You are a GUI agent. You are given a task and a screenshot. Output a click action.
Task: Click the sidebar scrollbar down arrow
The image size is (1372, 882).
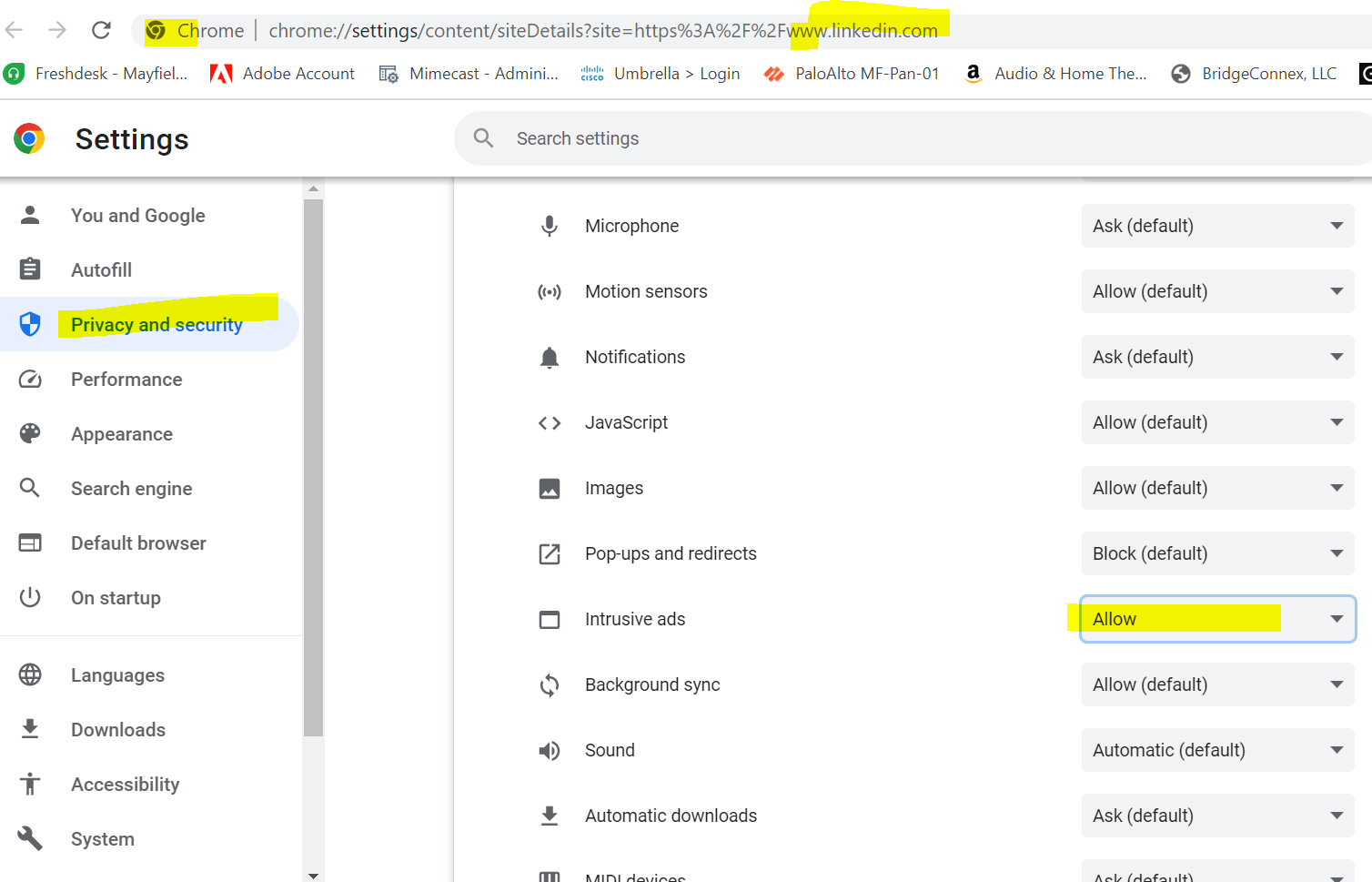coord(313,875)
